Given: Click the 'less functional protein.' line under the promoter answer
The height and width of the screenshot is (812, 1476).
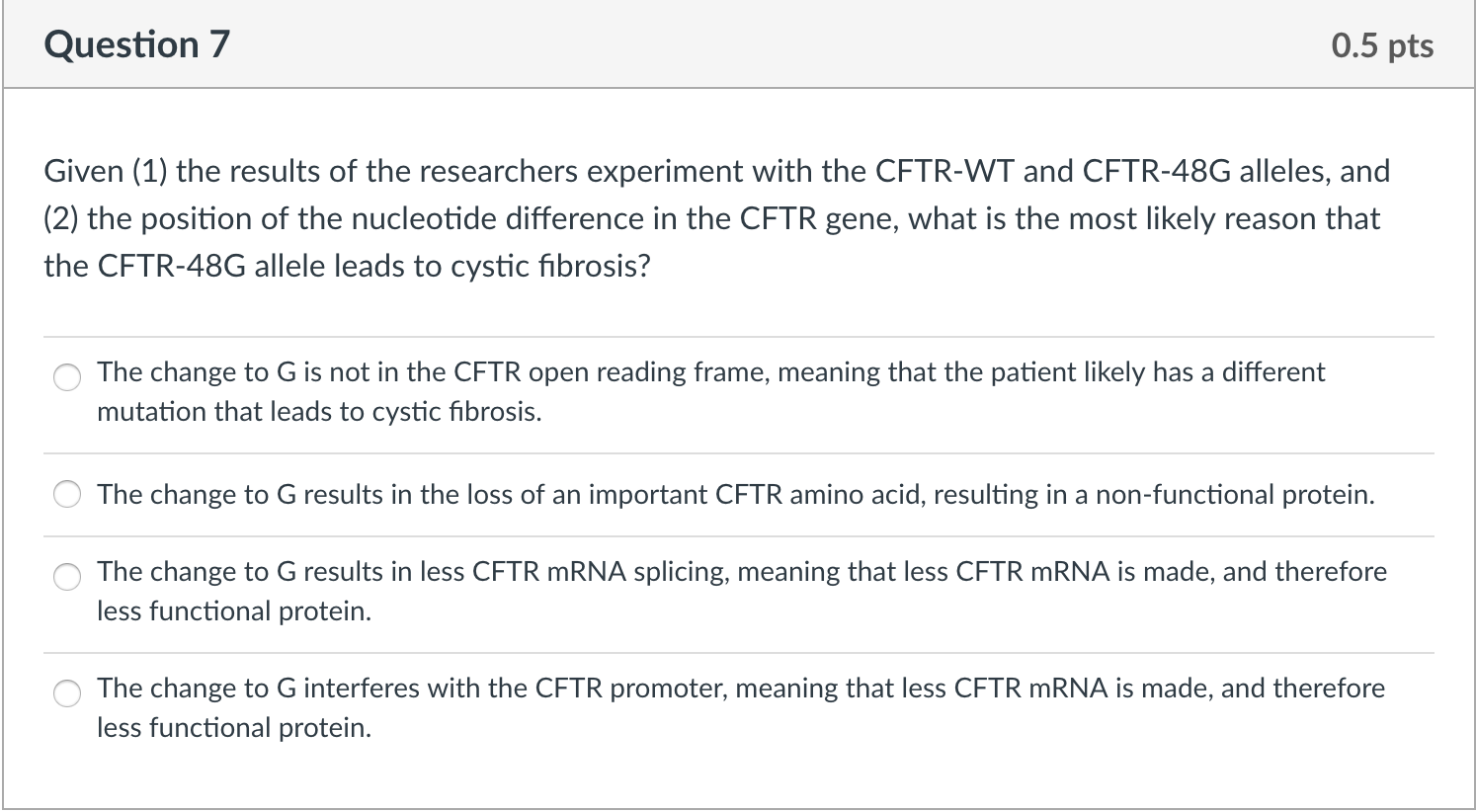Looking at the screenshot, I should point(234,728).
